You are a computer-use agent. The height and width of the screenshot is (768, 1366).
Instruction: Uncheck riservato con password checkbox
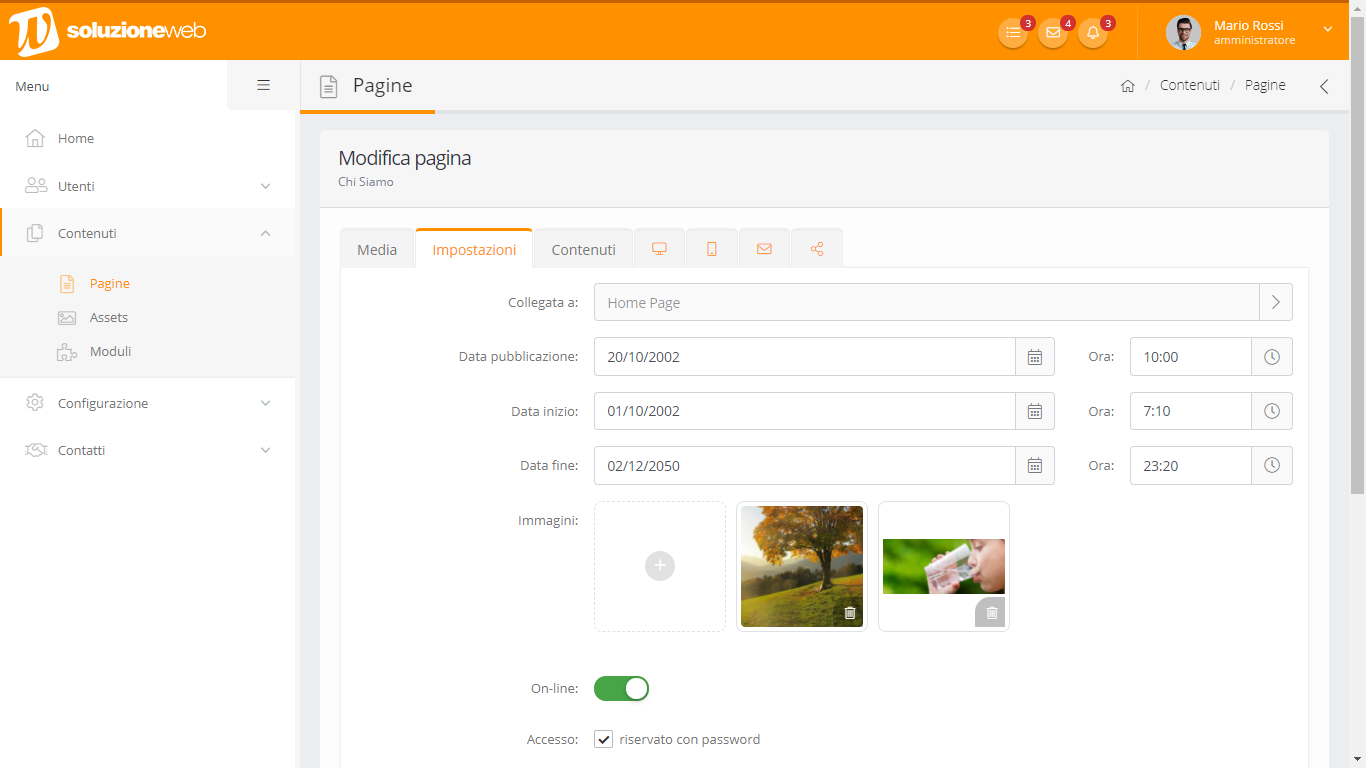pyautogui.click(x=604, y=740)
